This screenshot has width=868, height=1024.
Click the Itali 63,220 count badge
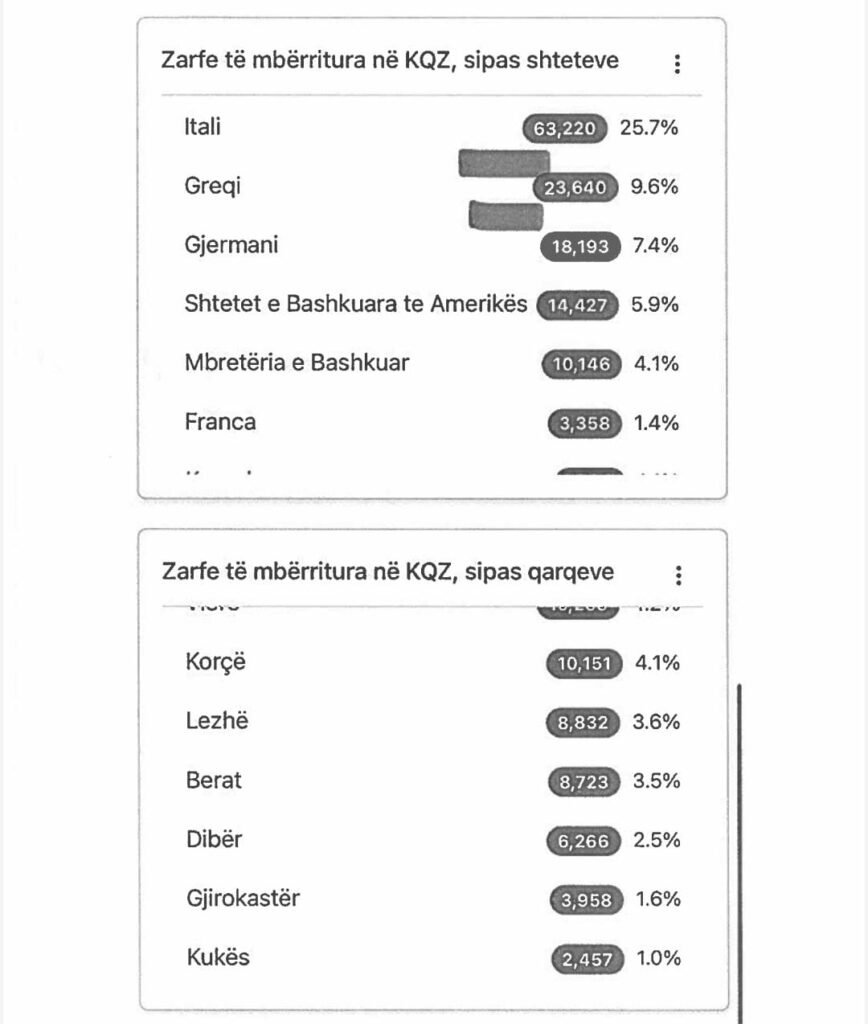click(564, 129)
